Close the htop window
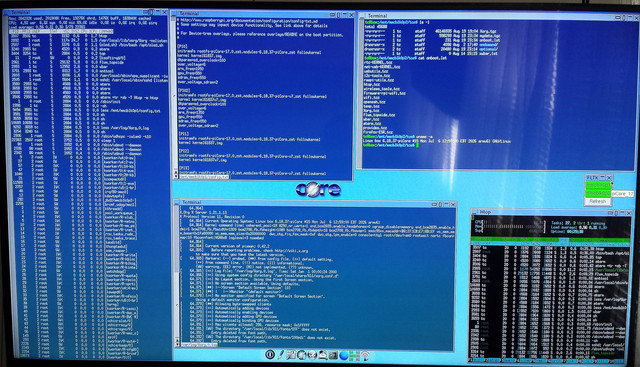 coord(628,213)
